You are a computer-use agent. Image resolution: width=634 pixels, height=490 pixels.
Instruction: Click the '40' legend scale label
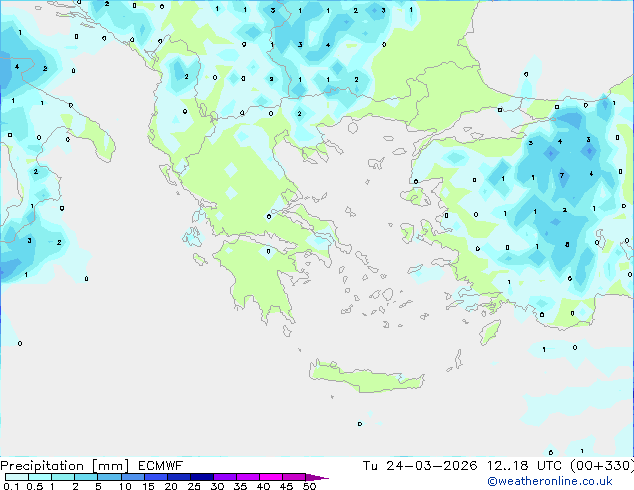(x=263, y=486)
